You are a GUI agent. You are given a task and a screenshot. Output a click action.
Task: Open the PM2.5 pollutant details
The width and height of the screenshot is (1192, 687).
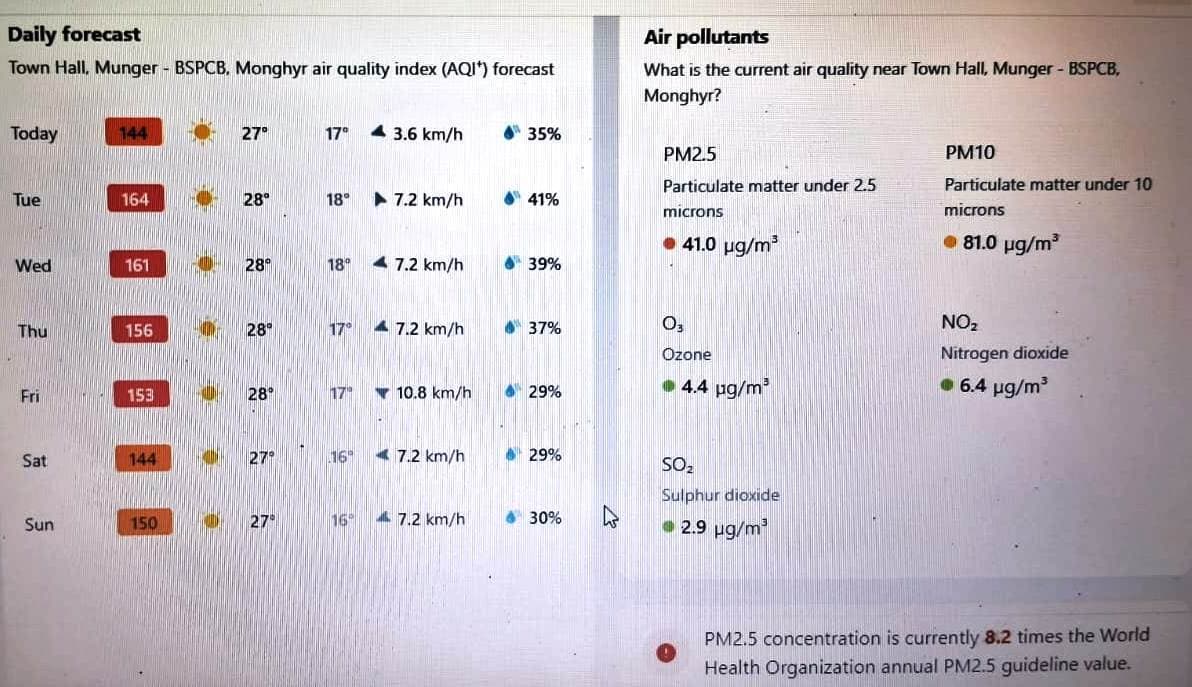tap(690, 154)
